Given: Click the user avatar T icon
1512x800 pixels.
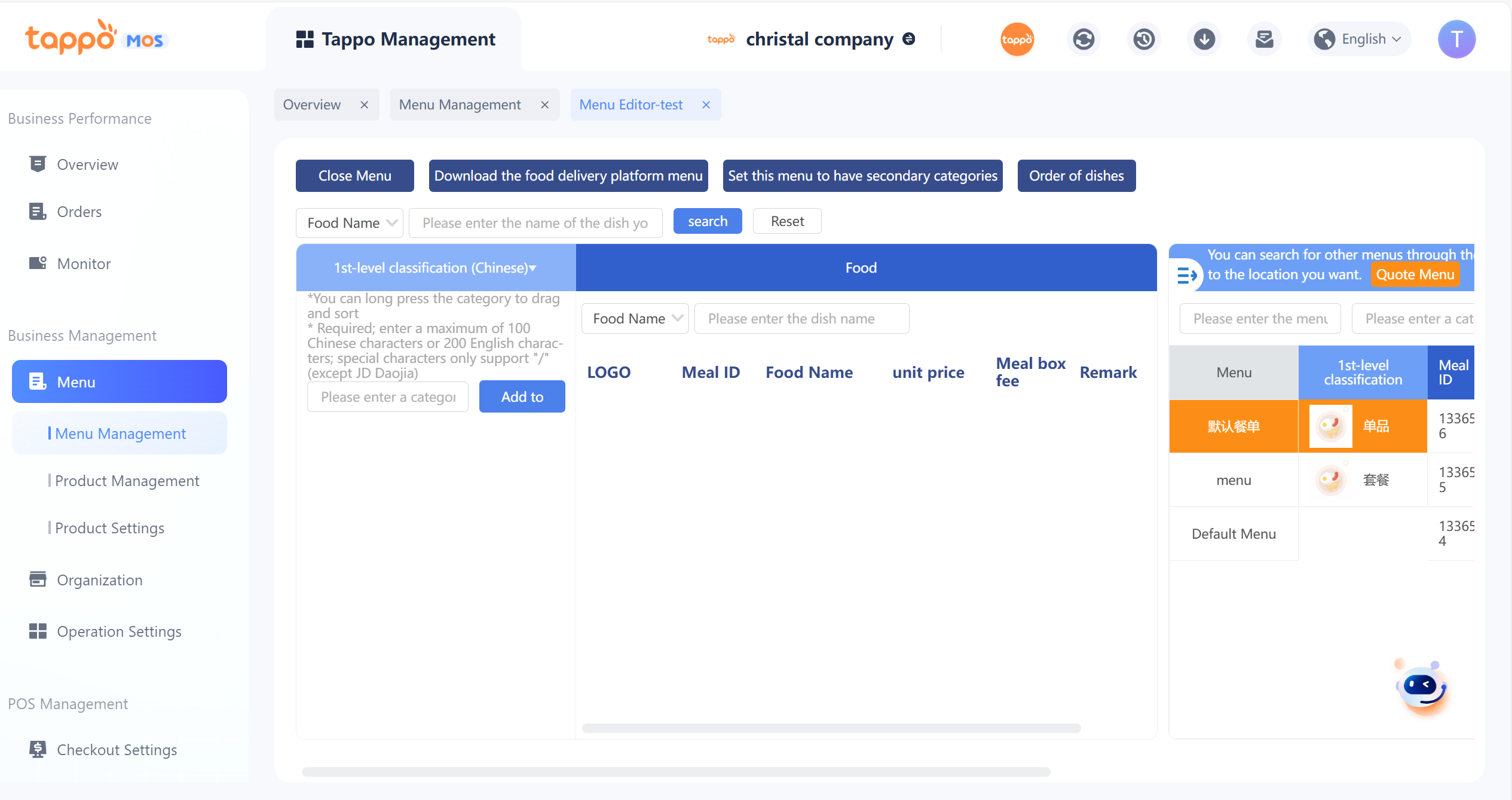Looking at the screenshot, I should click(x=1456, y=39).
